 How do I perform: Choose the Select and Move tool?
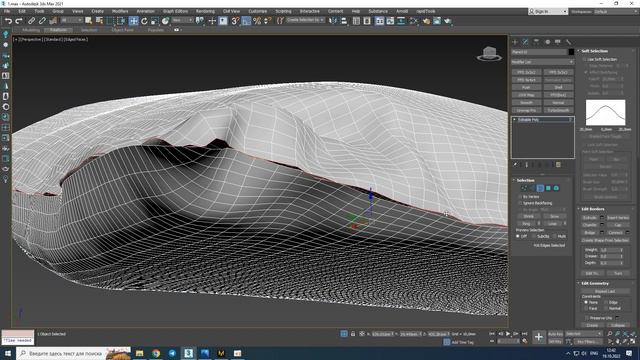[133, 21]
